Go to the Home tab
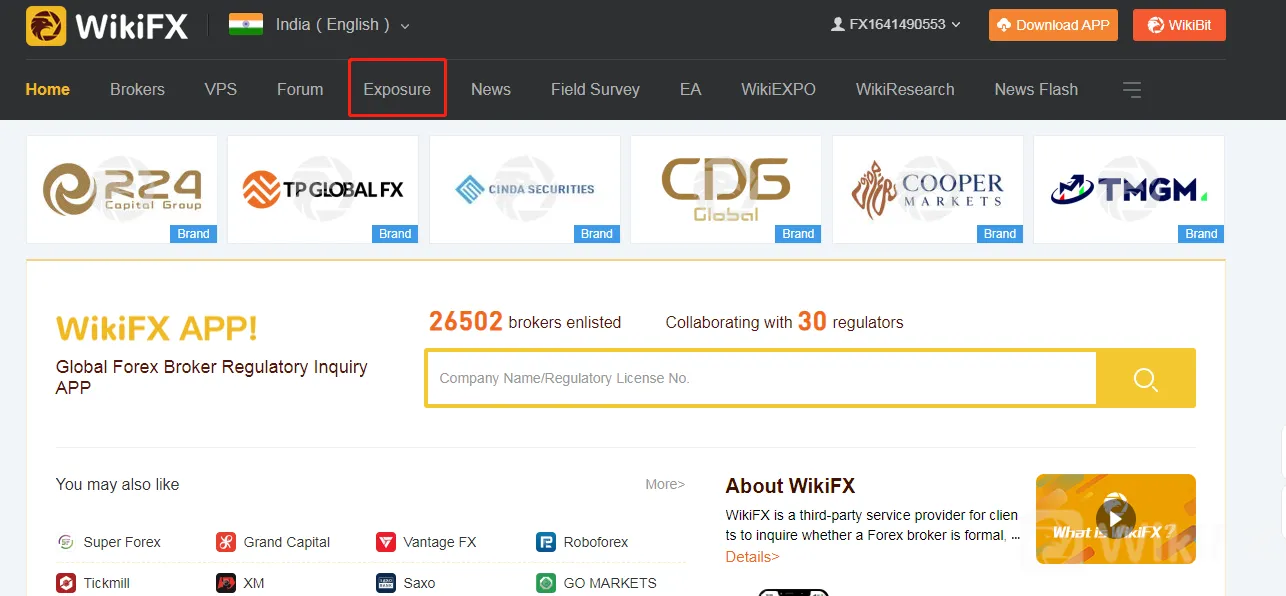This screenshot has height=596, width=1286. tap(48, 89)
